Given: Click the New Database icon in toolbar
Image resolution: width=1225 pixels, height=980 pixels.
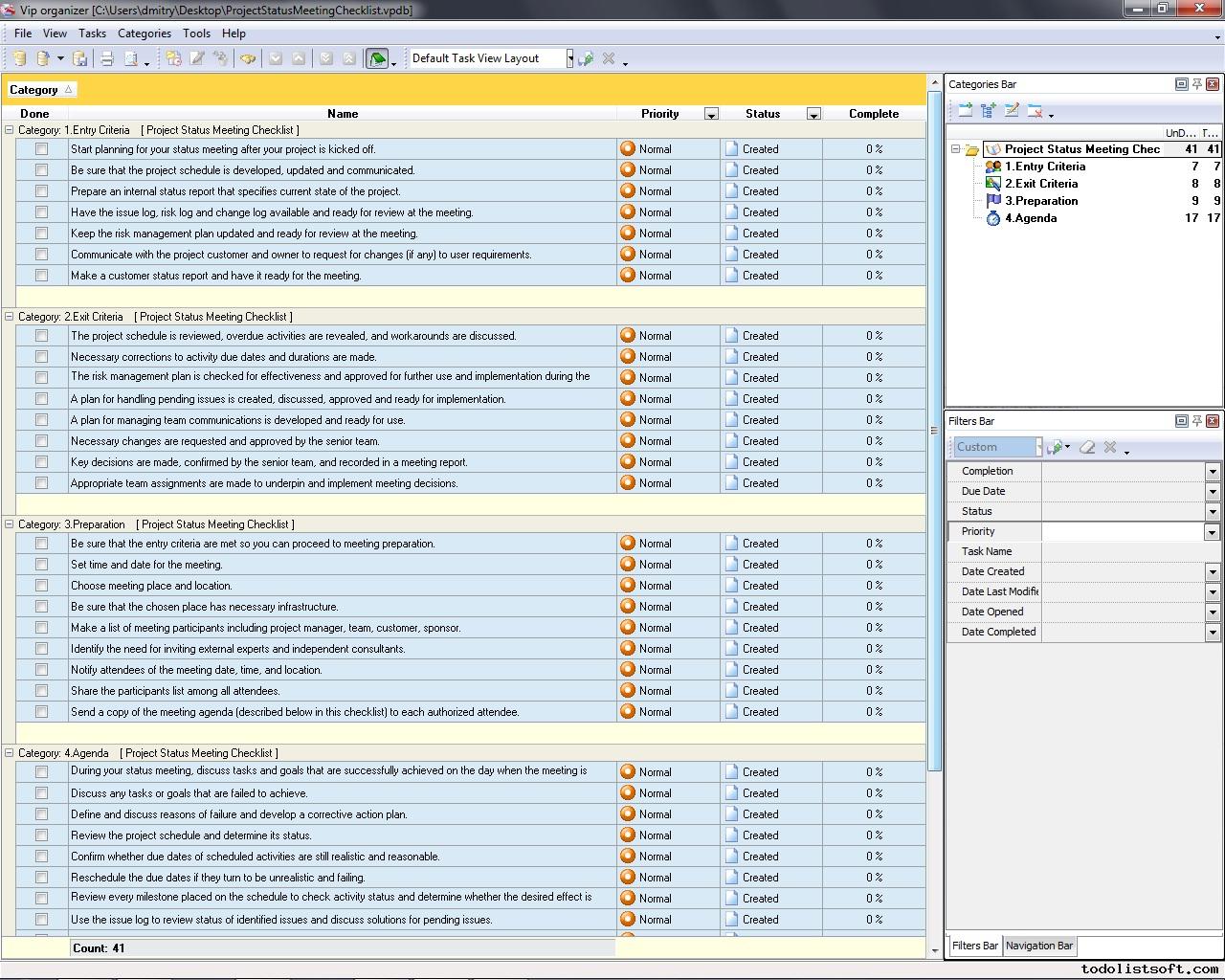Looking at the screenshot, I should click(x=19, y=58).
